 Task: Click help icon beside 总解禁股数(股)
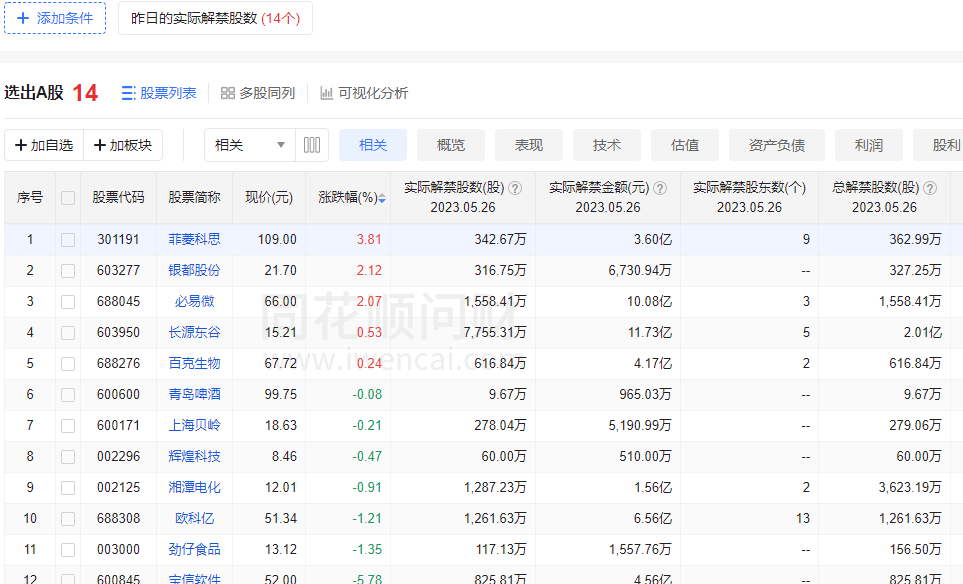click(930, 188)
